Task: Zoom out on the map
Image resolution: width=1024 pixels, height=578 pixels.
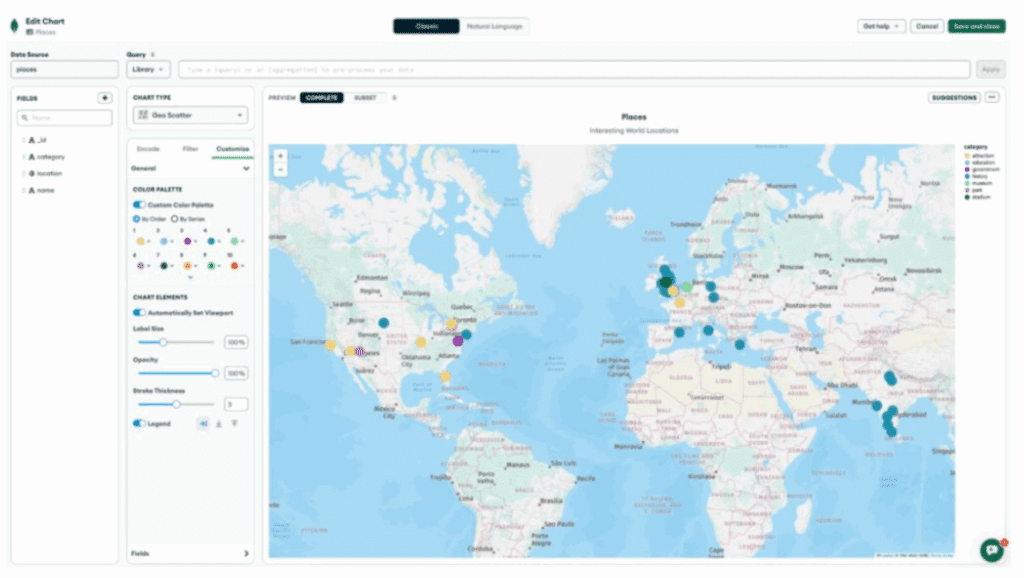Action: (281, 170)
